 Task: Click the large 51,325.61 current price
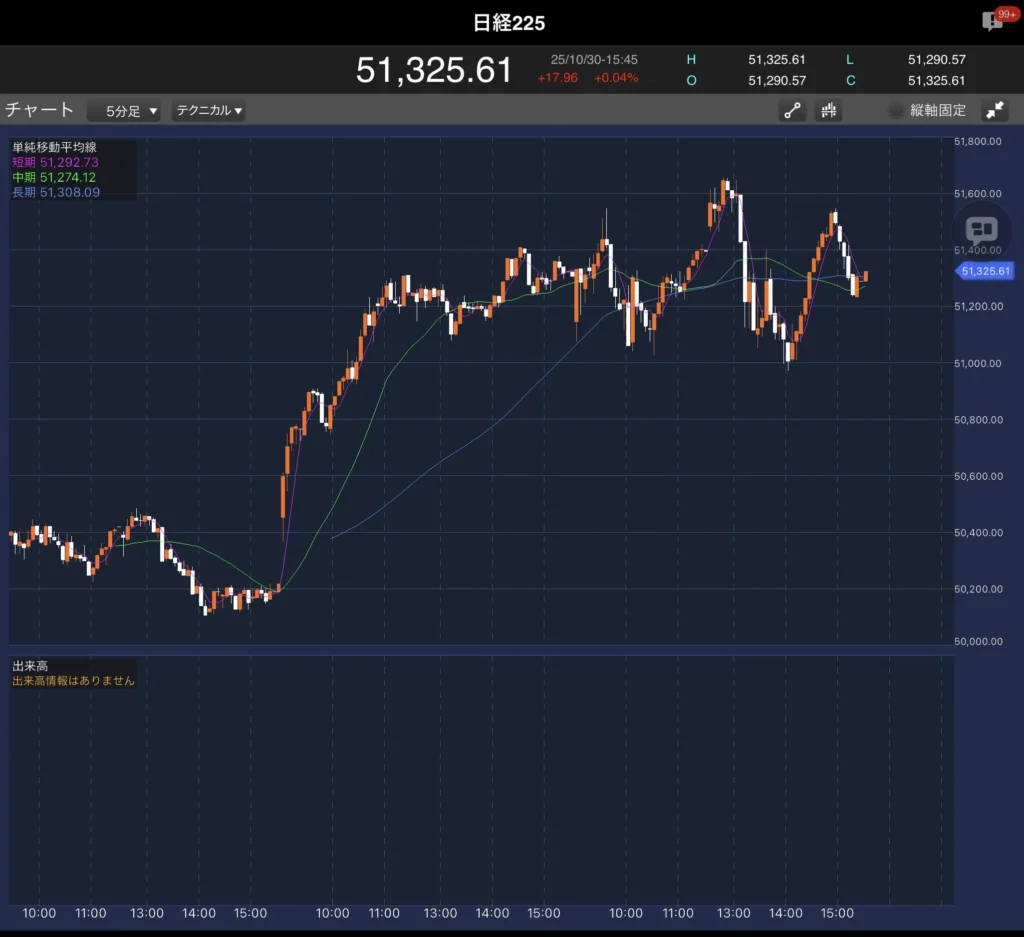[434, 70]
